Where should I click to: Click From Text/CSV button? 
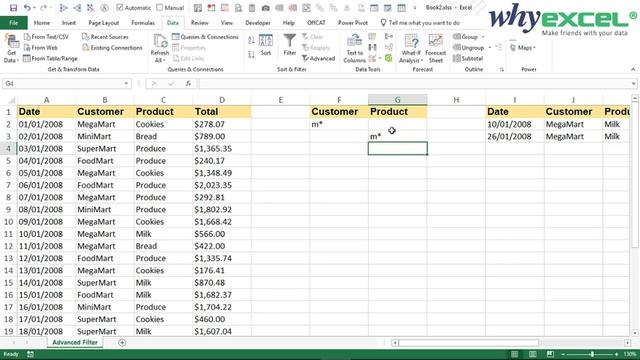click(x=47, y=37)
